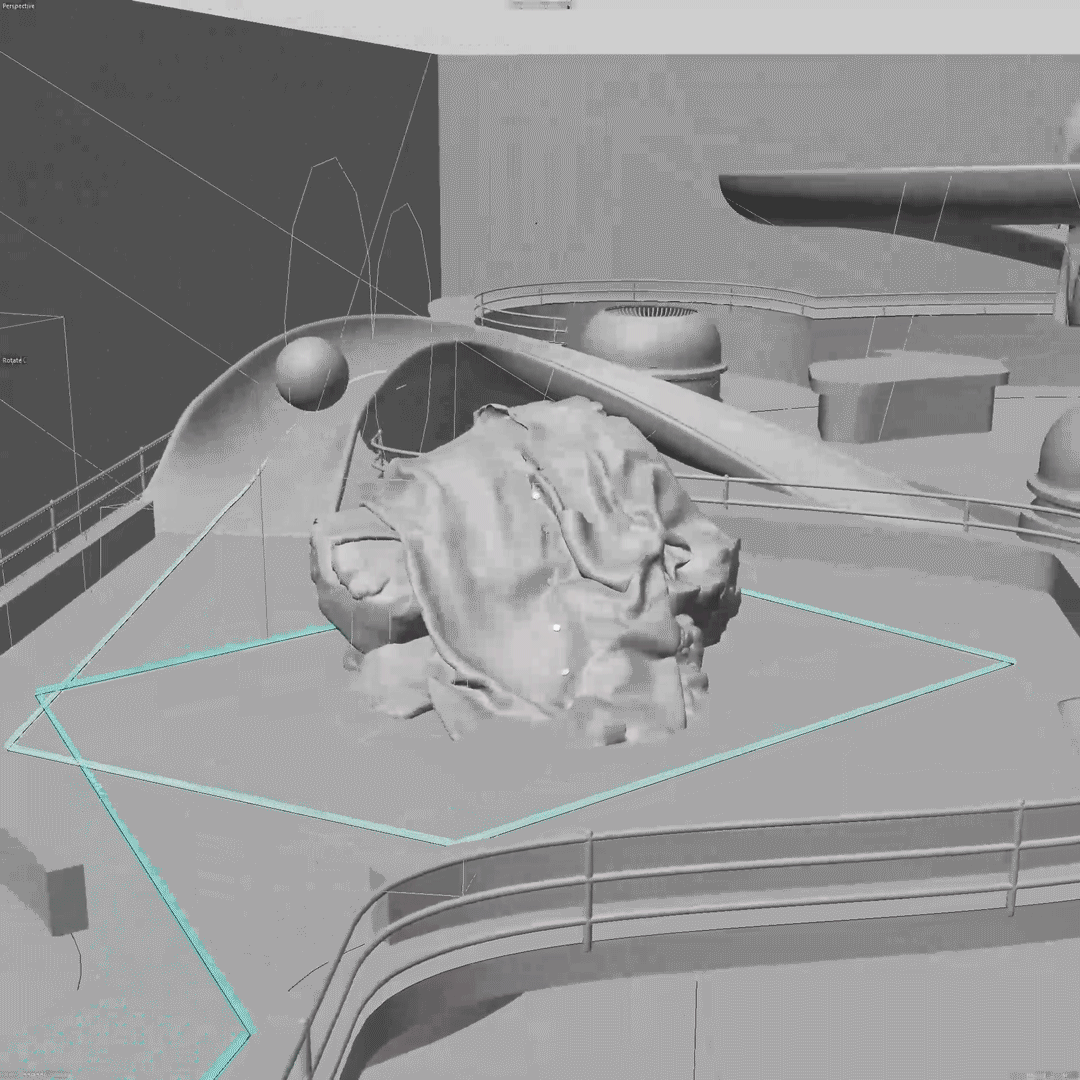Select the small dark cube near the railing
The width and height of the screenshot is (1080, 1080).
[68, 900]
